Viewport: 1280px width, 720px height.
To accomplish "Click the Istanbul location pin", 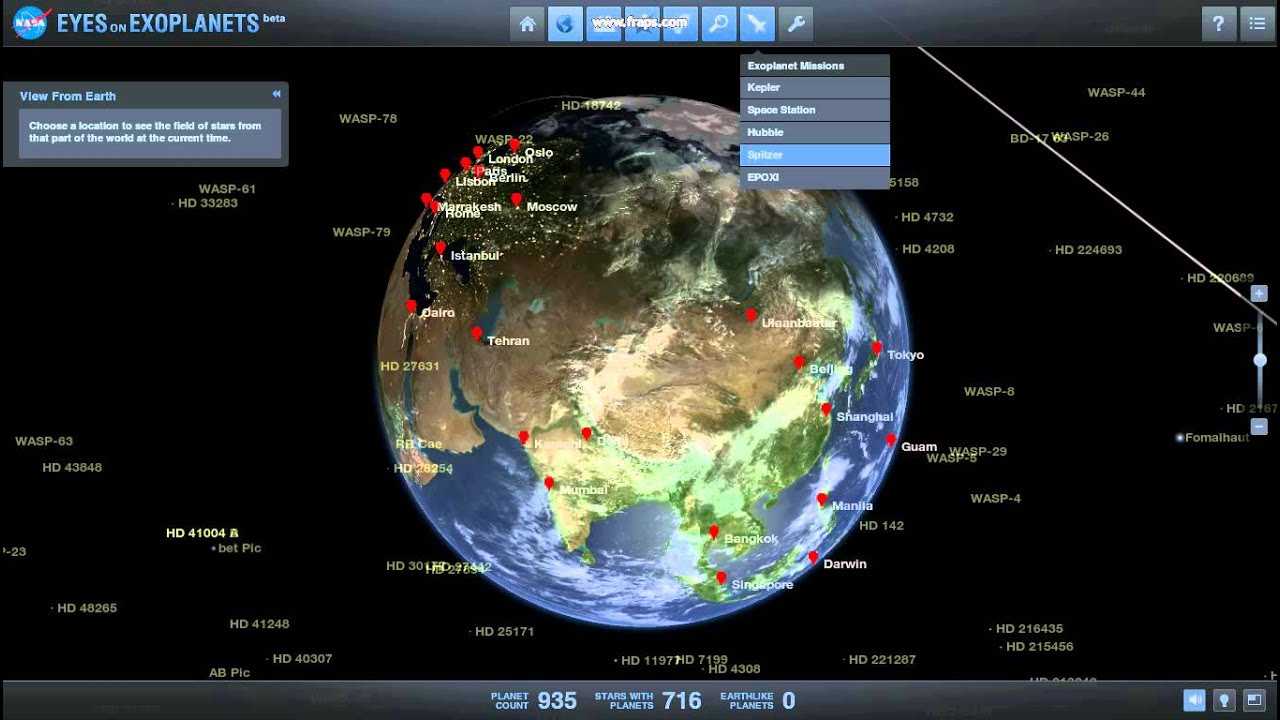I will coord(440,248).
